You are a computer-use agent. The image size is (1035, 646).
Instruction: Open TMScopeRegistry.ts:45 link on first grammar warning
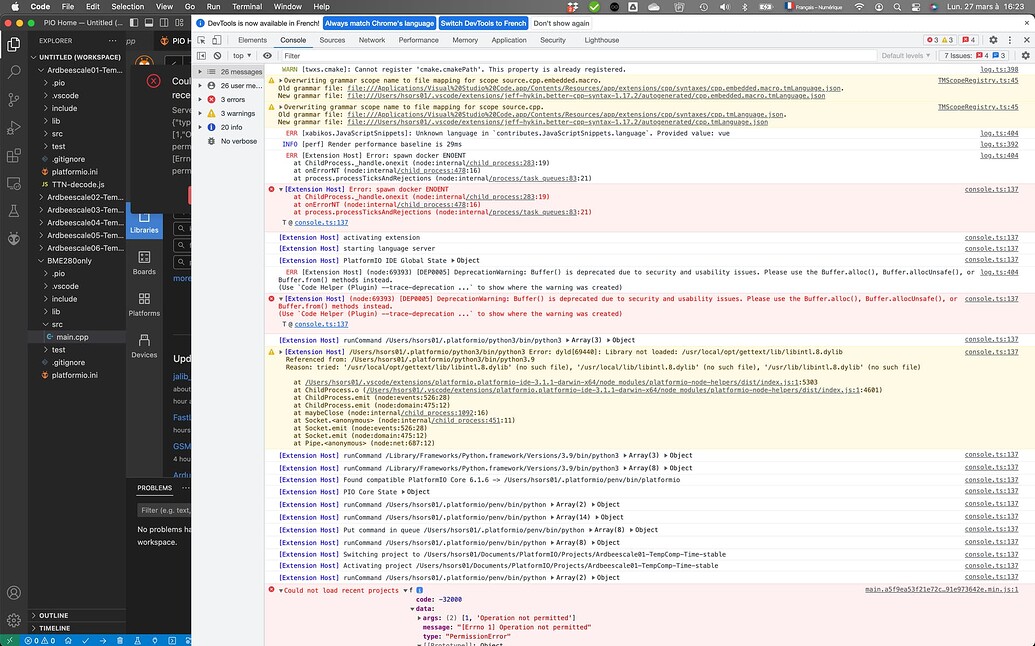978,81
